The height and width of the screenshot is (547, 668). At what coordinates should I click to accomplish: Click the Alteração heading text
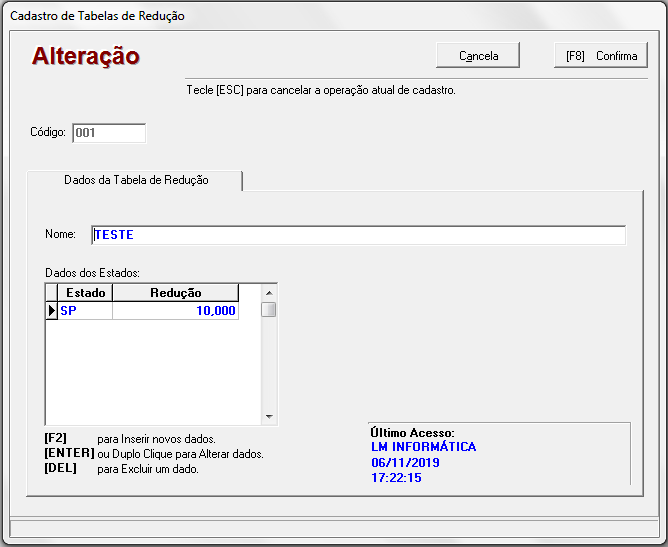pyautogui.click(x=86, y=56)
